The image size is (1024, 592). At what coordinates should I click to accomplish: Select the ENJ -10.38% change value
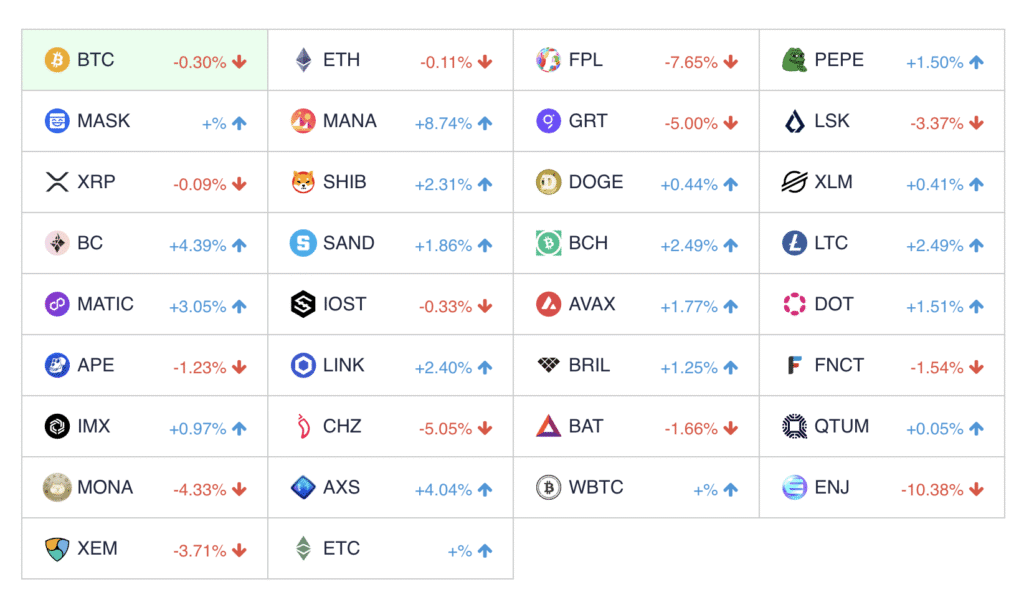click(932, 490)
